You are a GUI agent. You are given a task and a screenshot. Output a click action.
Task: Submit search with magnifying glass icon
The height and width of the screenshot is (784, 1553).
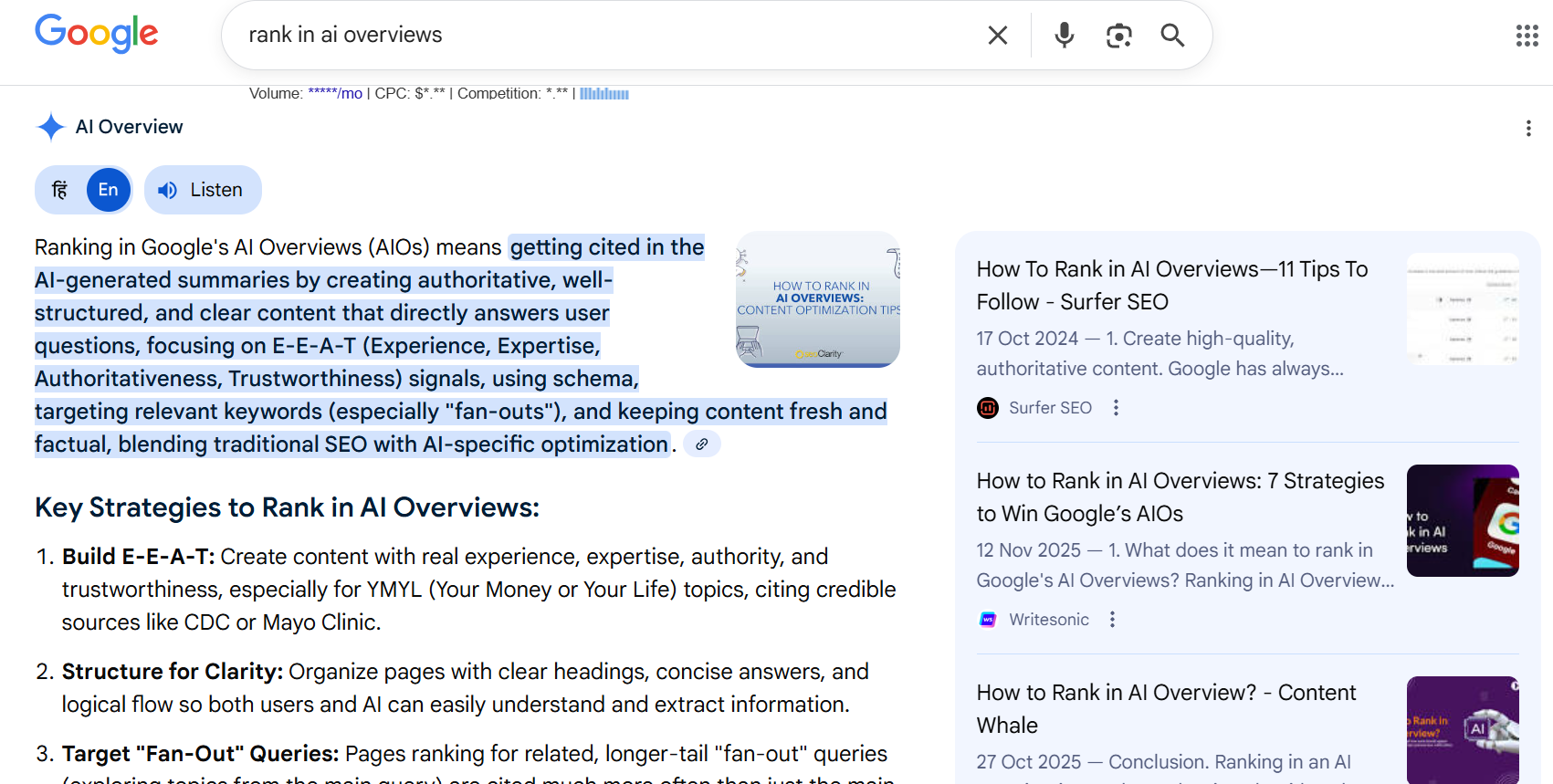[1172, 36]
